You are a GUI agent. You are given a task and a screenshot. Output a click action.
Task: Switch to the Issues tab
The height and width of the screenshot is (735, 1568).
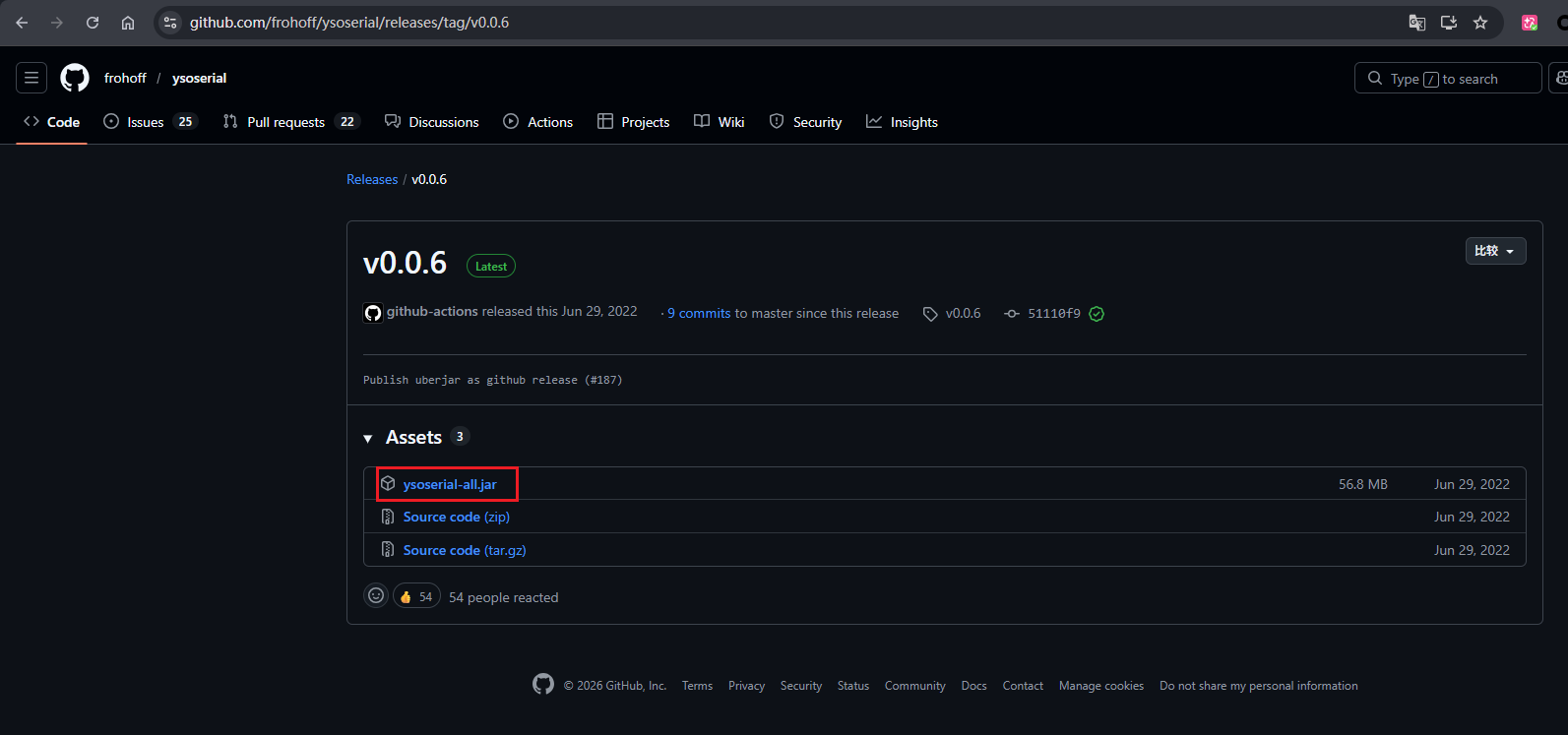pyautogui.click(x=150, y=122)
